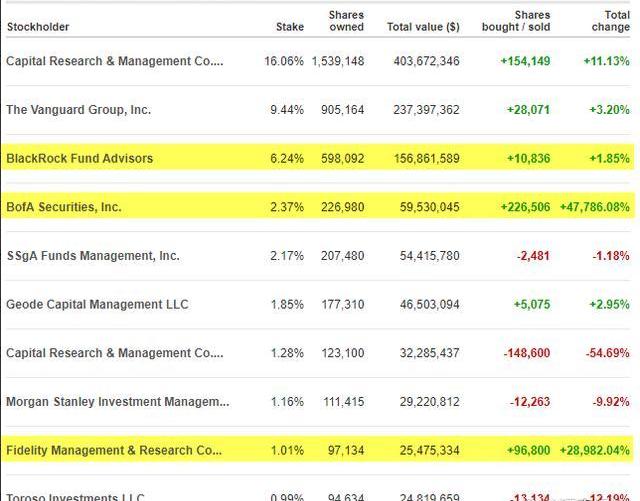This screenshot has width=640, height=501.
Task: Select total change +3.20%
Action: tap(609, 110)
